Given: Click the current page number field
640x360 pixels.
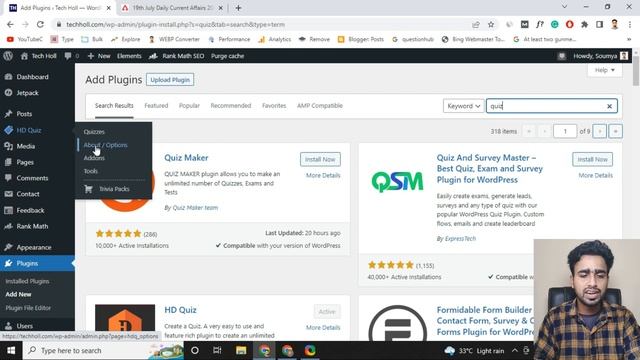Looking at the screenshot, I should [x=565, y=131].
